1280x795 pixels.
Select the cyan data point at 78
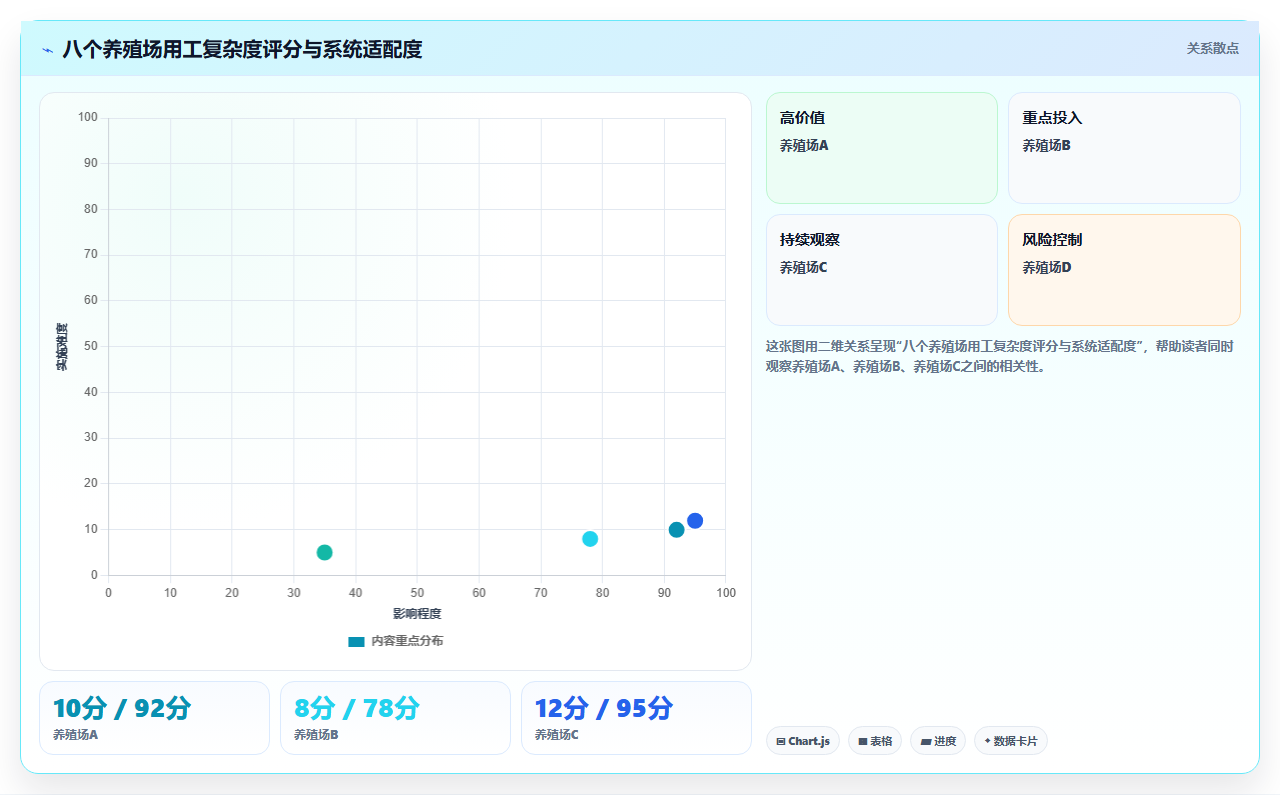click(590, 539)
